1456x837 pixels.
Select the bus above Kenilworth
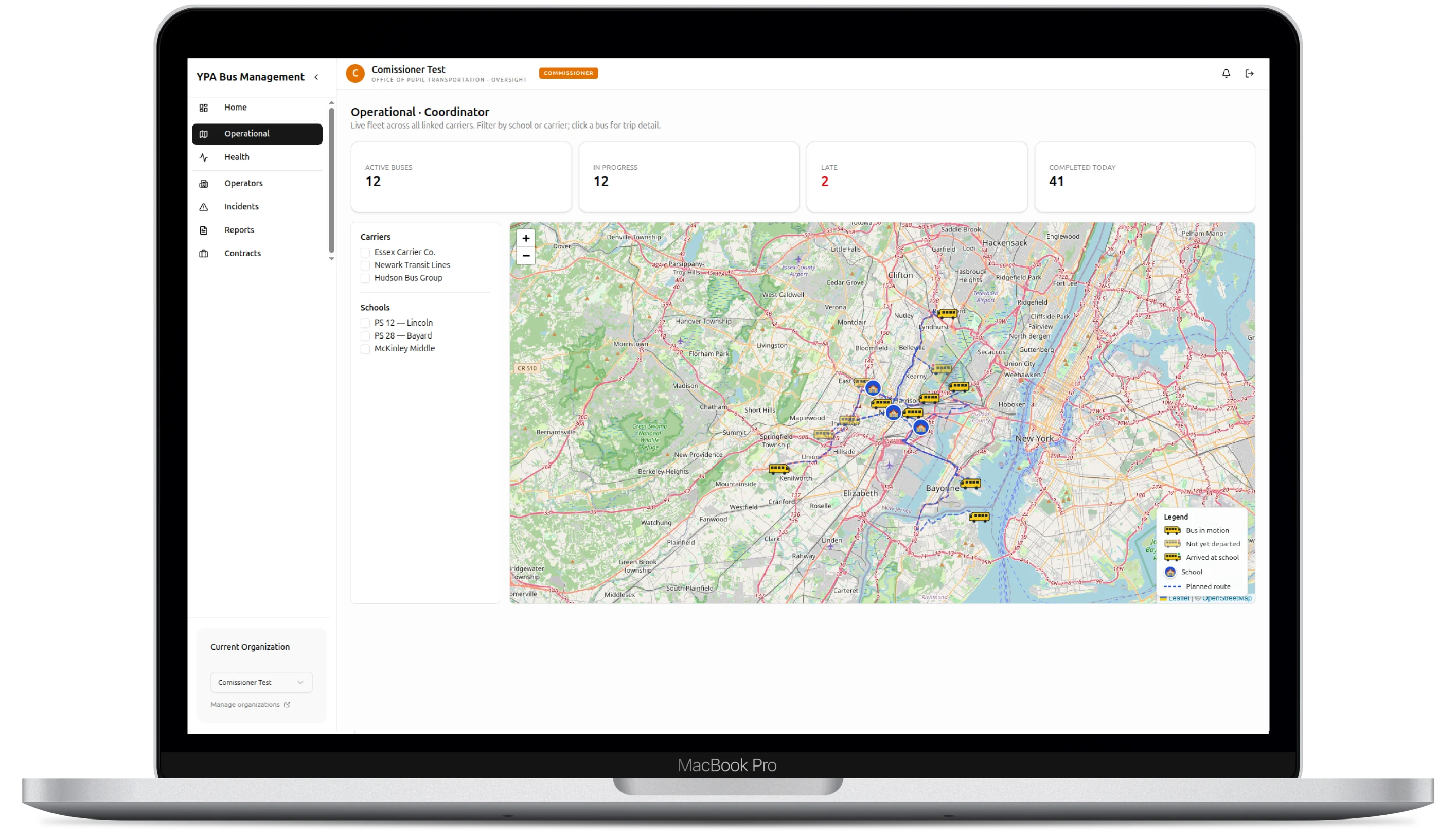point(779,469)
